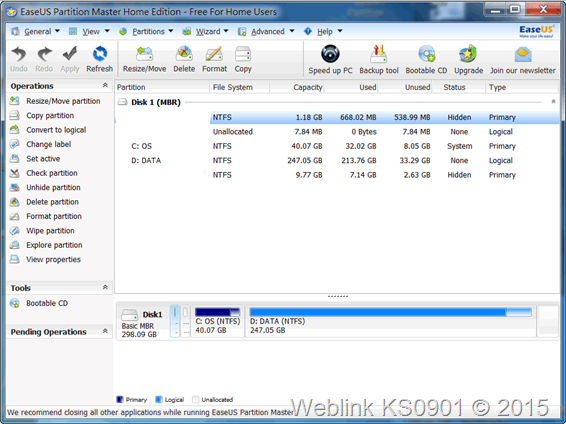Select Wipe partition operation
The image size is (566, 424).
click(43, 231)
